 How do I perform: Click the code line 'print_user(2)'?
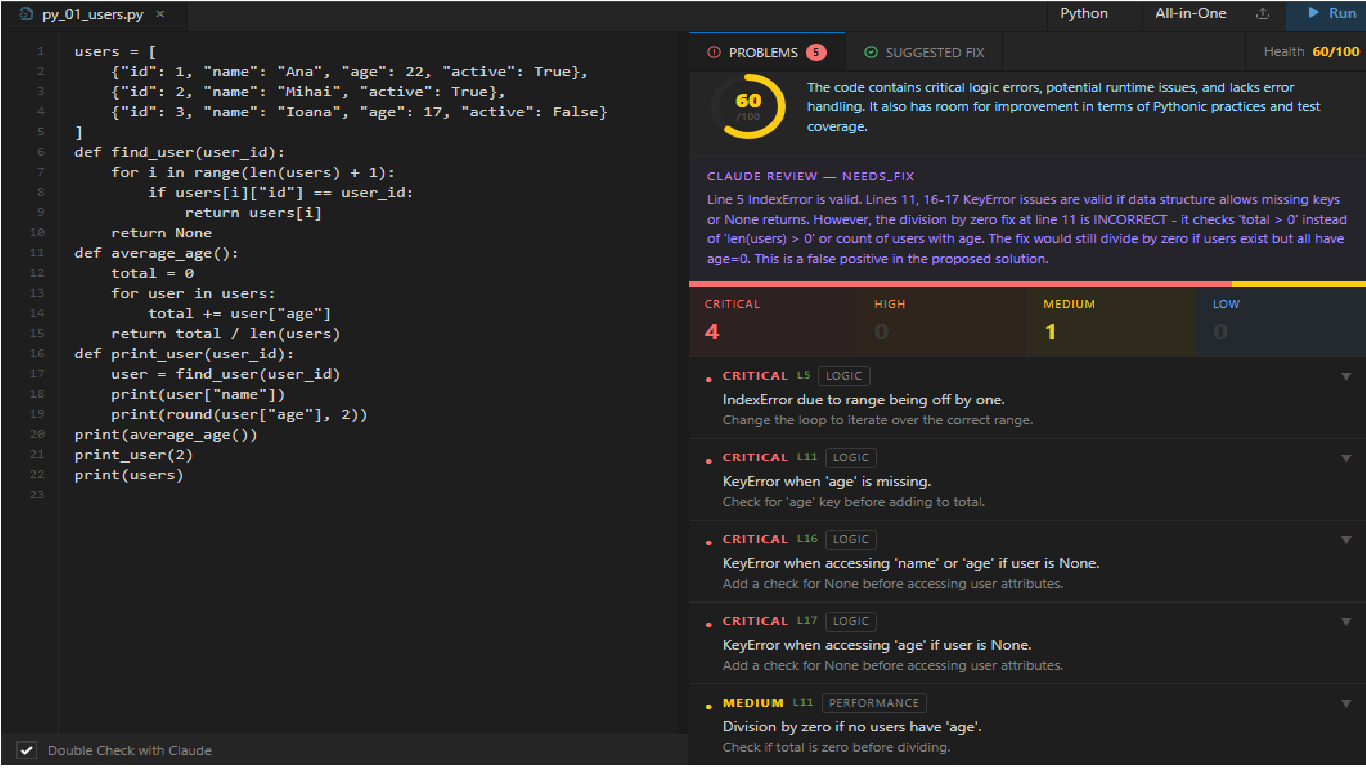(133, 455)
